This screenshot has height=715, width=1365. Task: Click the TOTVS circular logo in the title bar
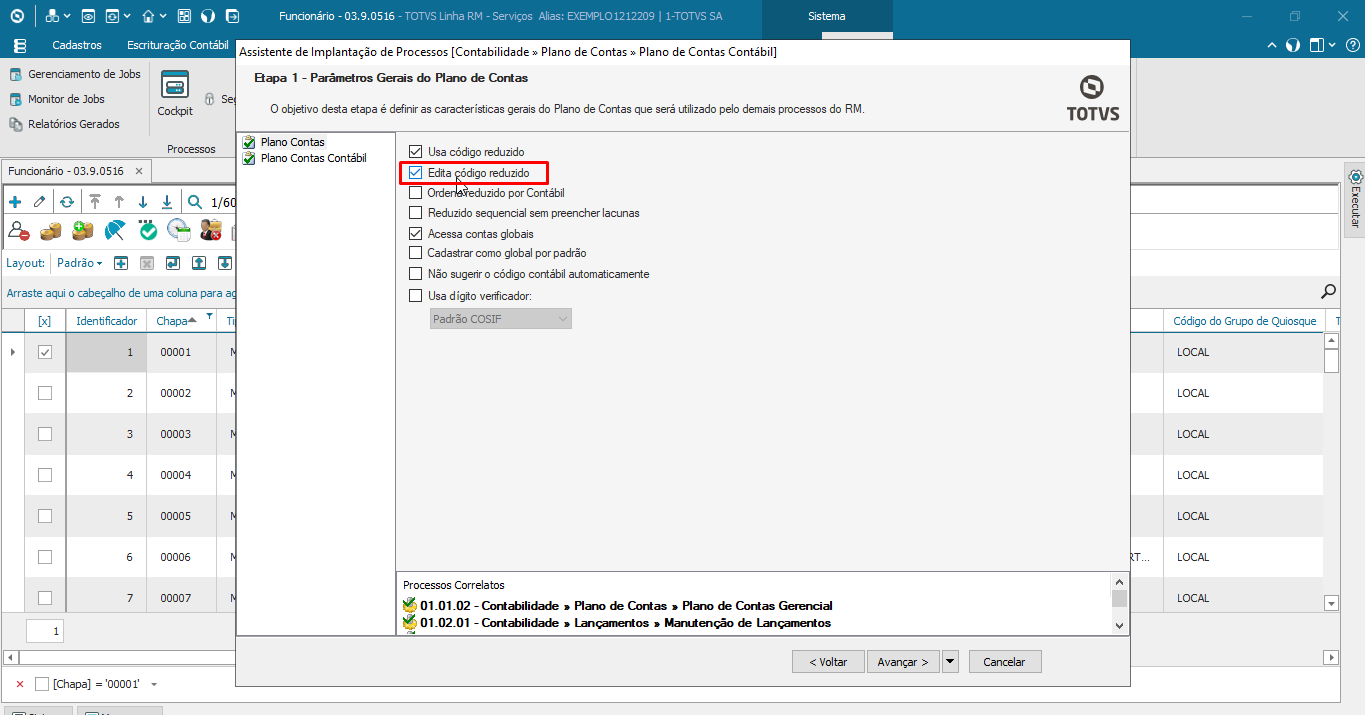(x=16, y=16)
